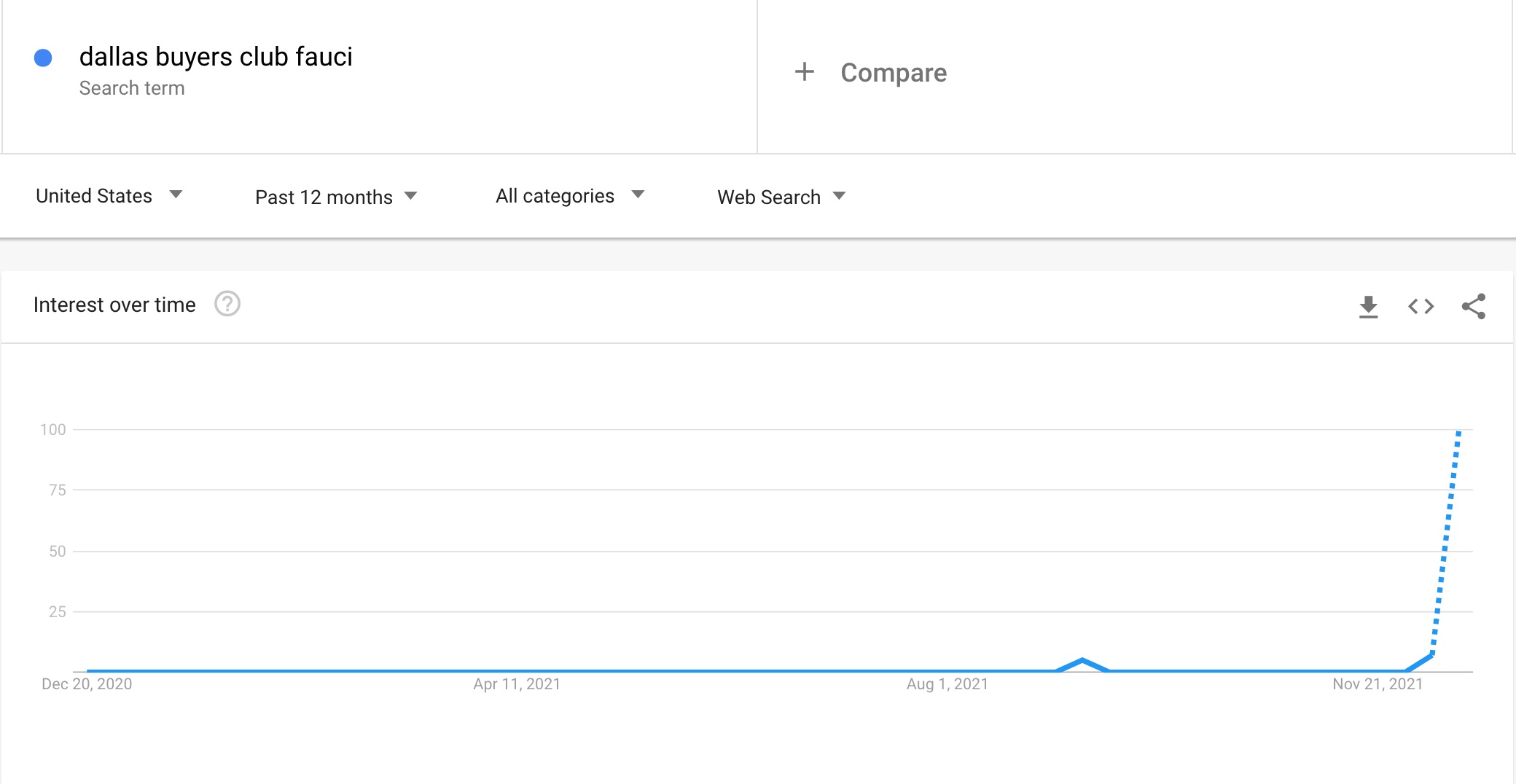Click the dotted peak at 100

point(1458,431)
